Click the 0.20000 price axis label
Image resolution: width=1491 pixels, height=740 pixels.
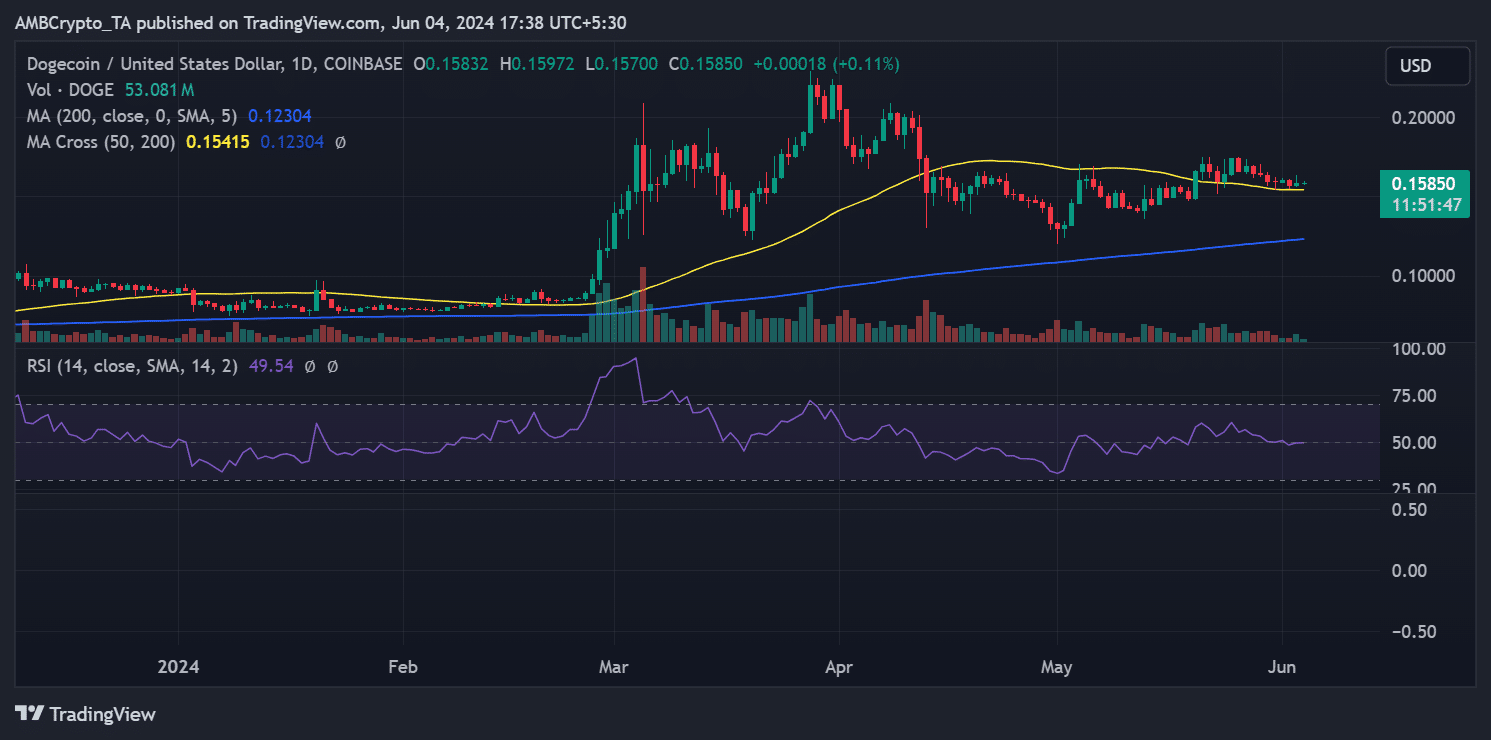(x=1426, y=117)
